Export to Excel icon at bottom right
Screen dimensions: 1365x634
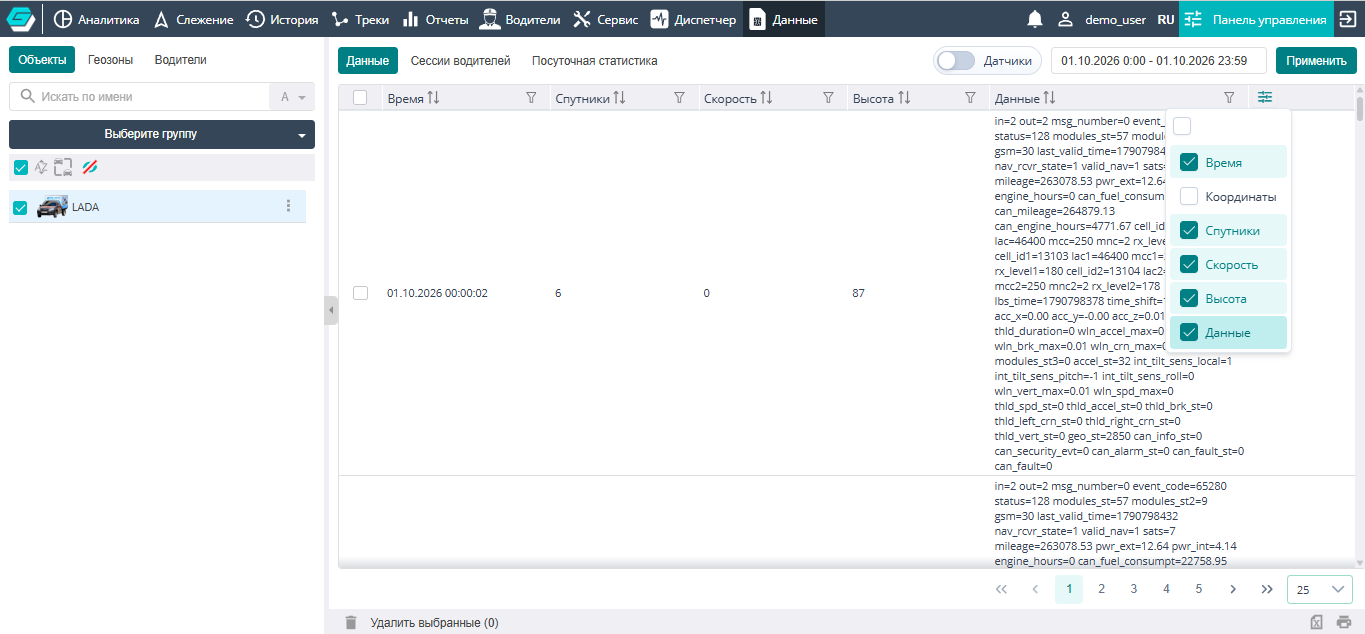pos(1317,622)
